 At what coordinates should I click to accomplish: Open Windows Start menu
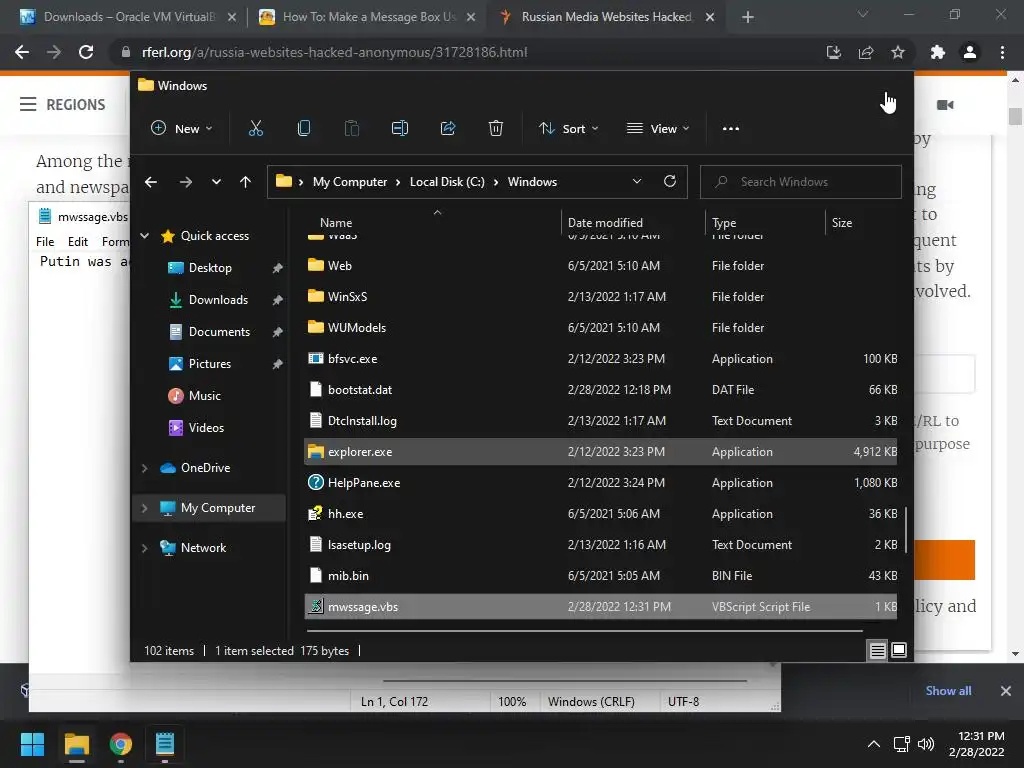point(32,744)
